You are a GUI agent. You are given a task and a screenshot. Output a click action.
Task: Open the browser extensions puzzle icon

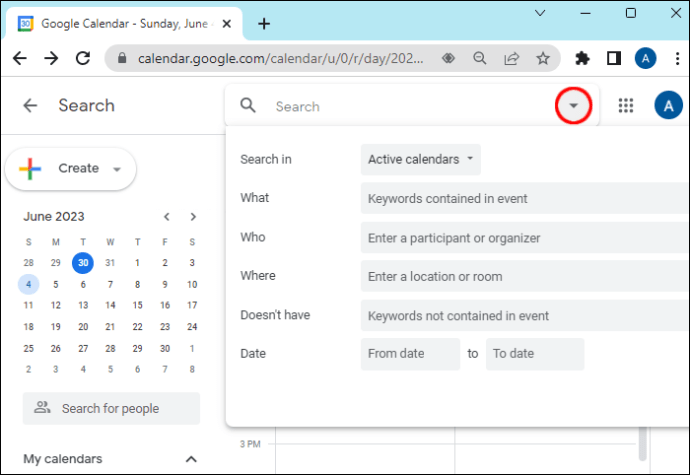tap(583, 58)
